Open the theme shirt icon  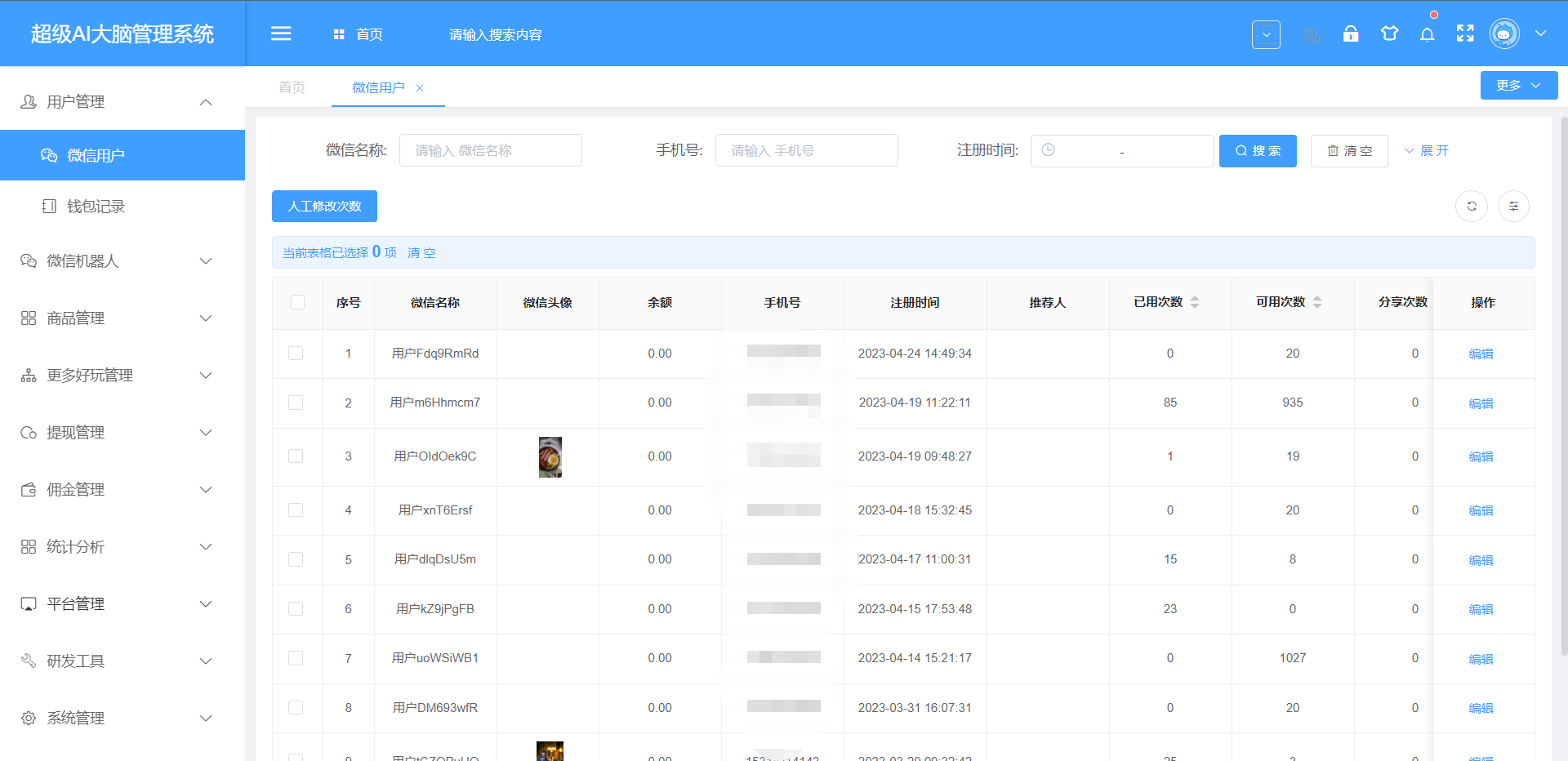tap(1389, 34)
